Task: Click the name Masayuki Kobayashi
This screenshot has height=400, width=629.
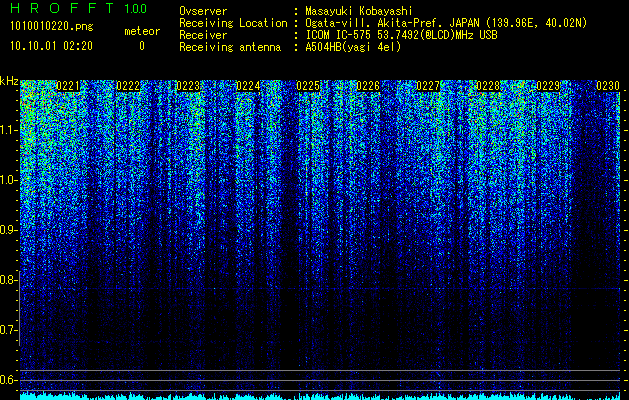Action: click(x=359, y=11)
